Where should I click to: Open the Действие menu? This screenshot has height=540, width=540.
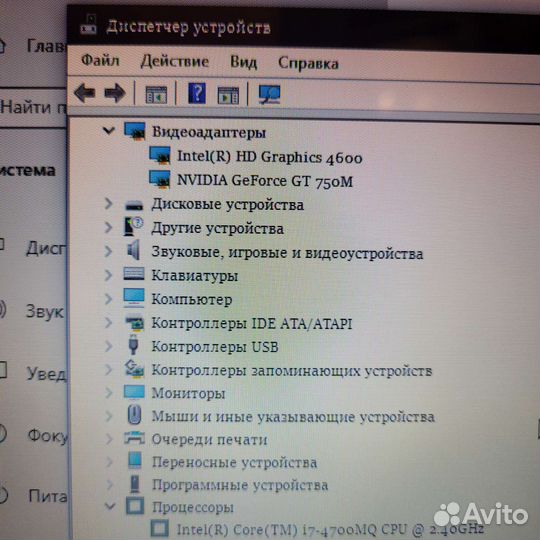175,62
